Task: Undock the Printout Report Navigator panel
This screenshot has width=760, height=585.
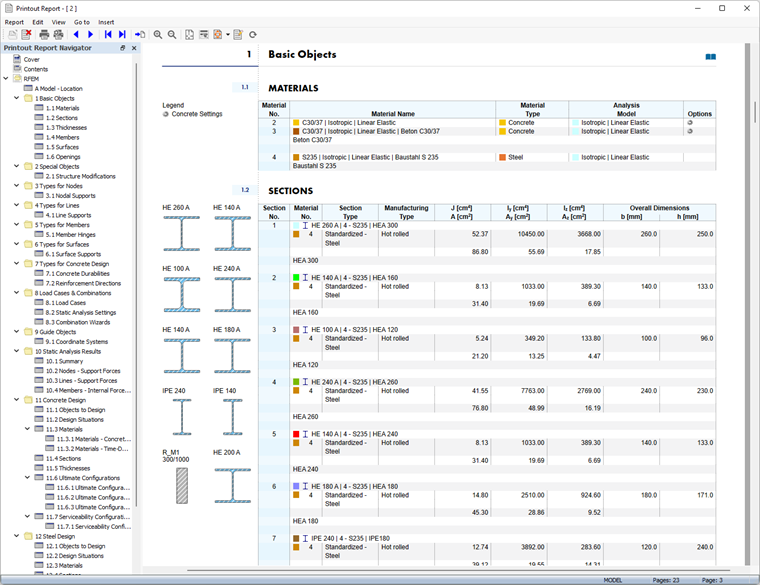Action: click(x=123, y=48)
